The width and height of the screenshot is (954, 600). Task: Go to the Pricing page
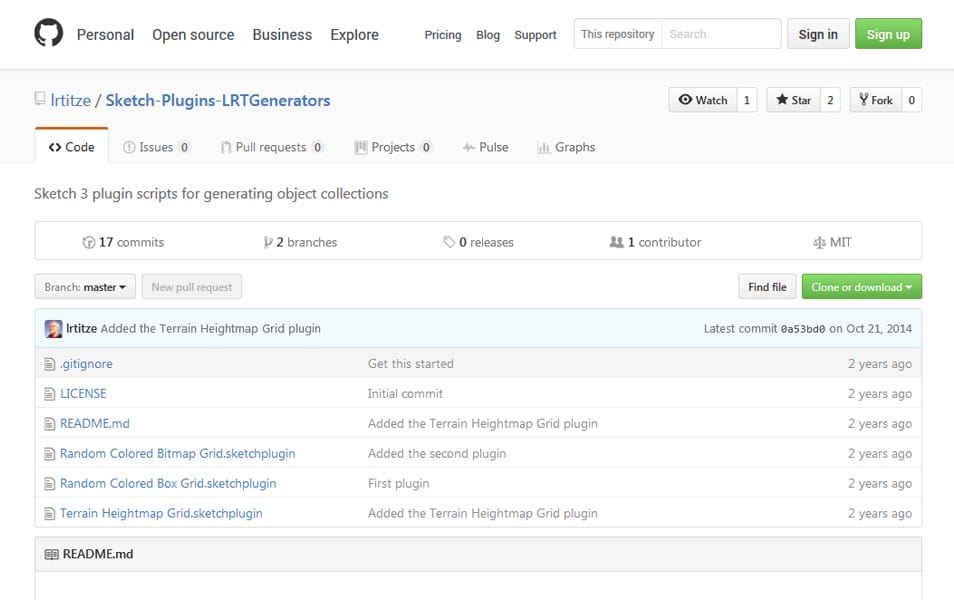pos(443,35)
